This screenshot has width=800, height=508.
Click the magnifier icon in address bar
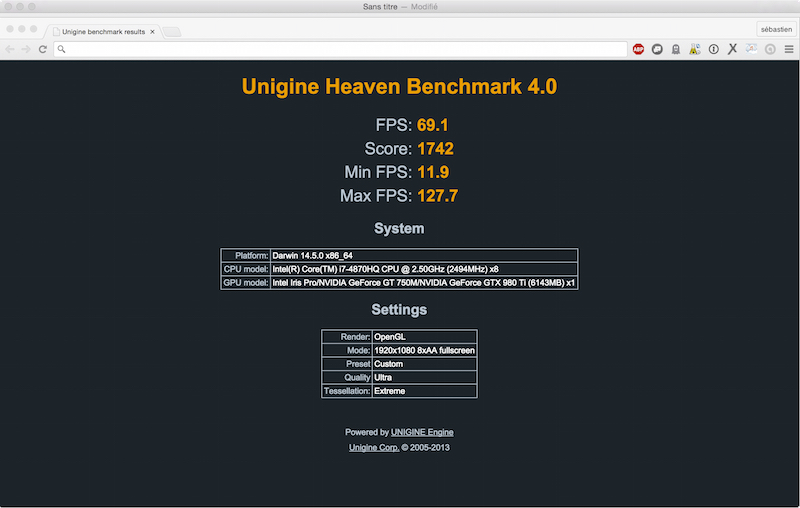coord(62,49)
